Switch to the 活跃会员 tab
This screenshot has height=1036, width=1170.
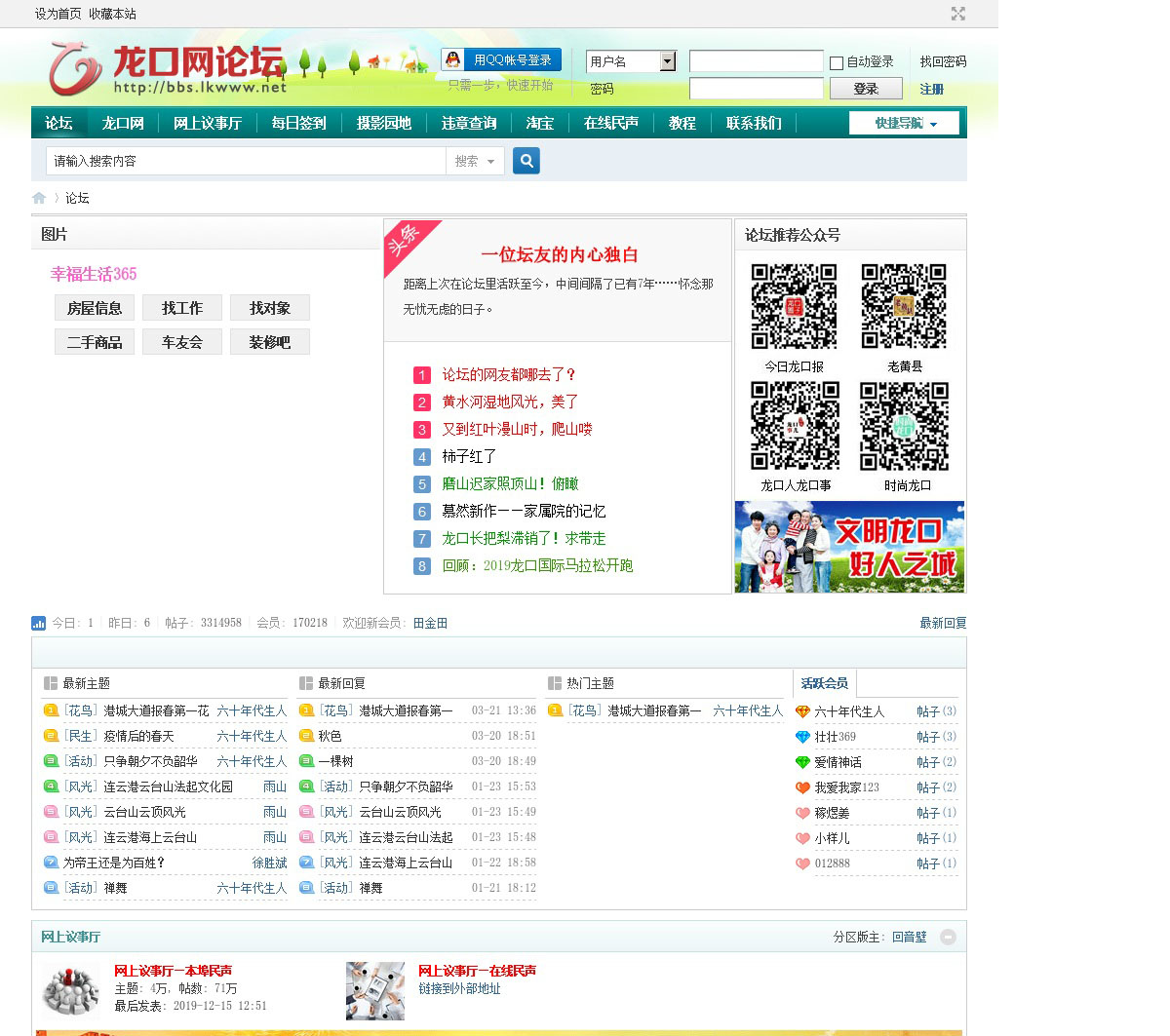click(x=824, y=683)
